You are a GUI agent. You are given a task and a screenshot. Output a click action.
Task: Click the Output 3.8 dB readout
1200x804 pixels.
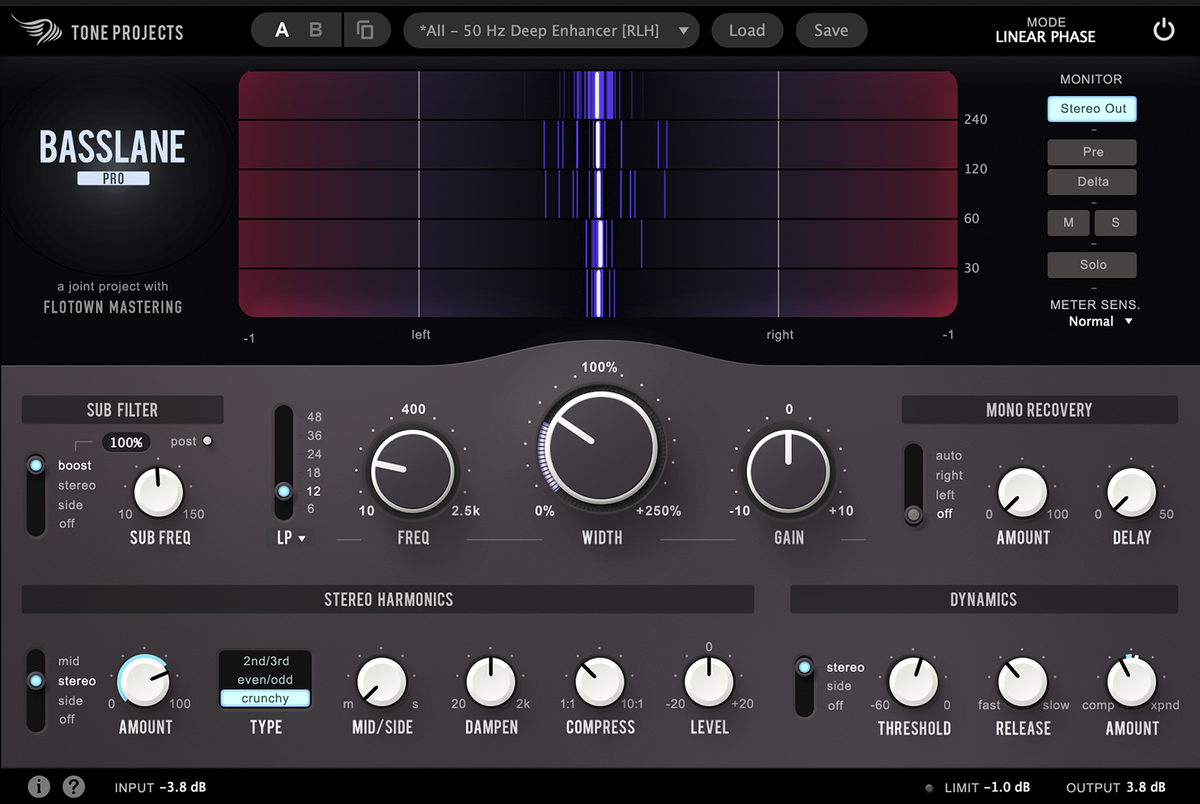[x=1116, y=787]
